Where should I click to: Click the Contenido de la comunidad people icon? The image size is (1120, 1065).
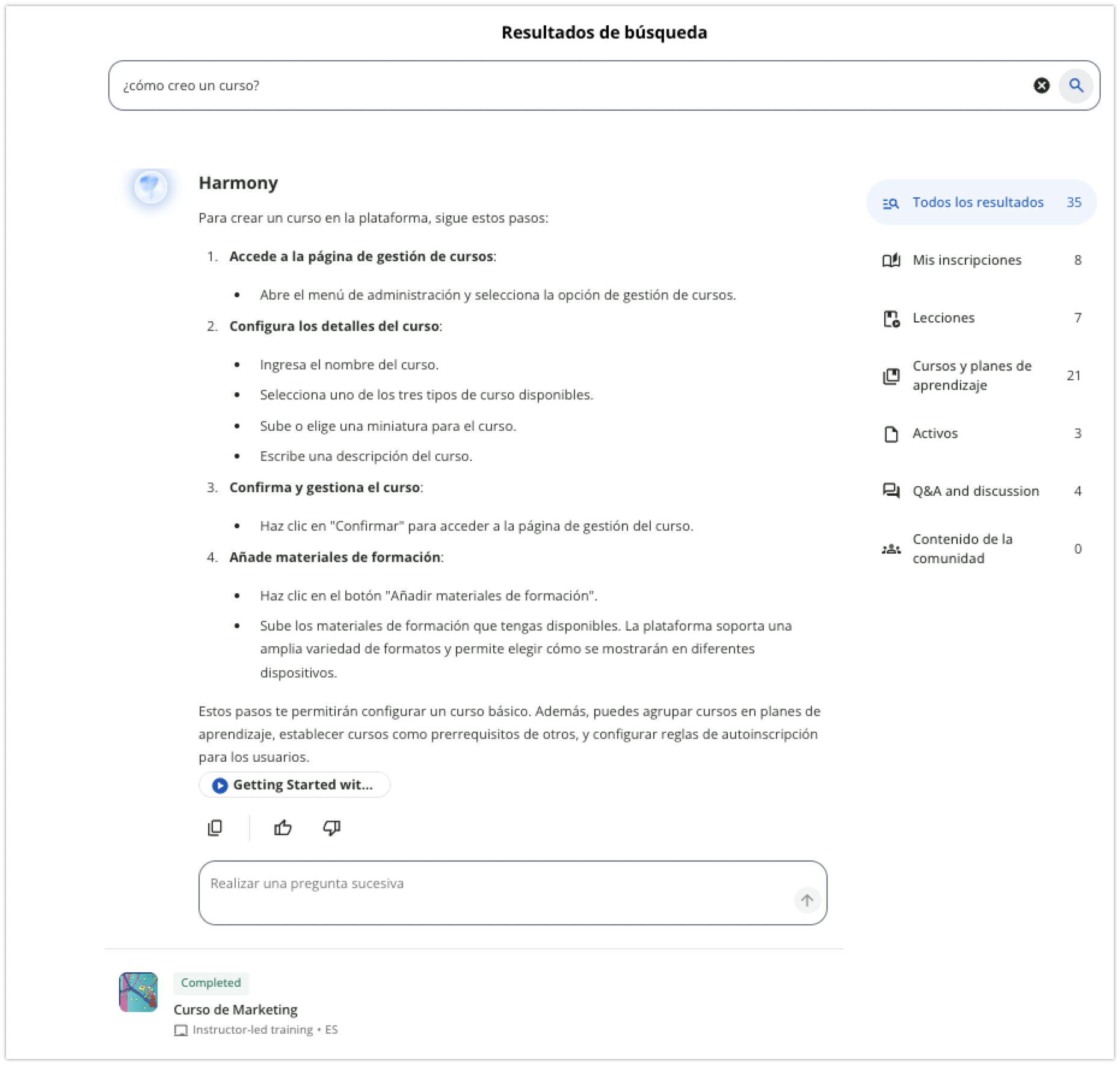891,549
